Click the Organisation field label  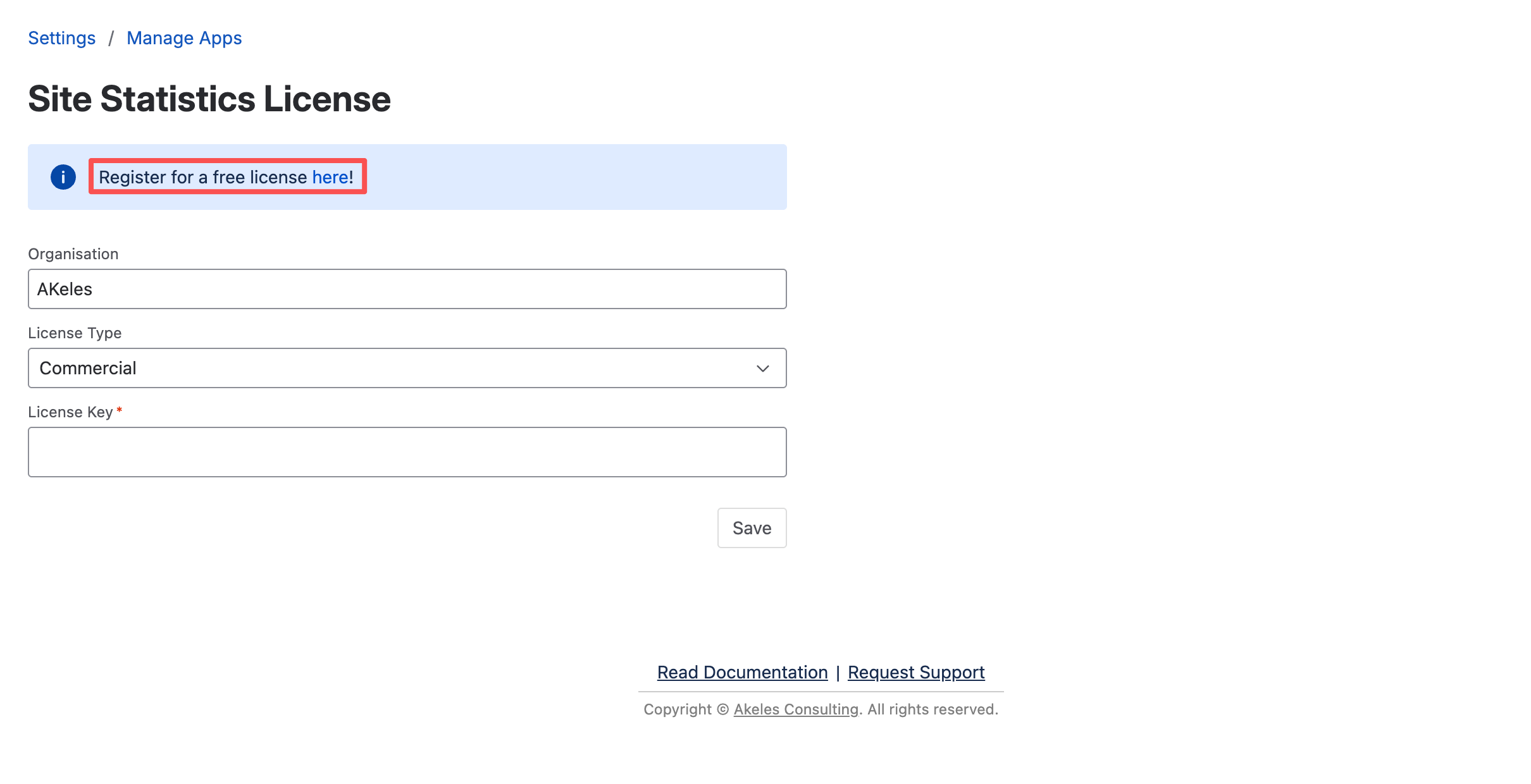[x=73, y=254]
